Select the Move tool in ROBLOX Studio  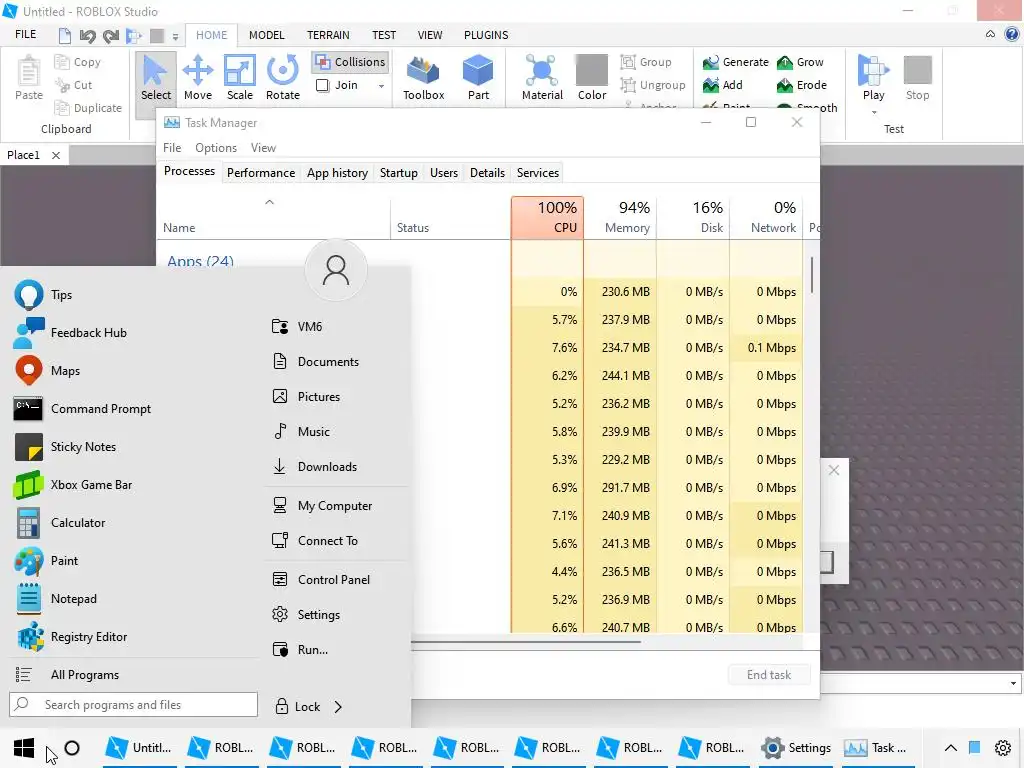tap(198, 78)
